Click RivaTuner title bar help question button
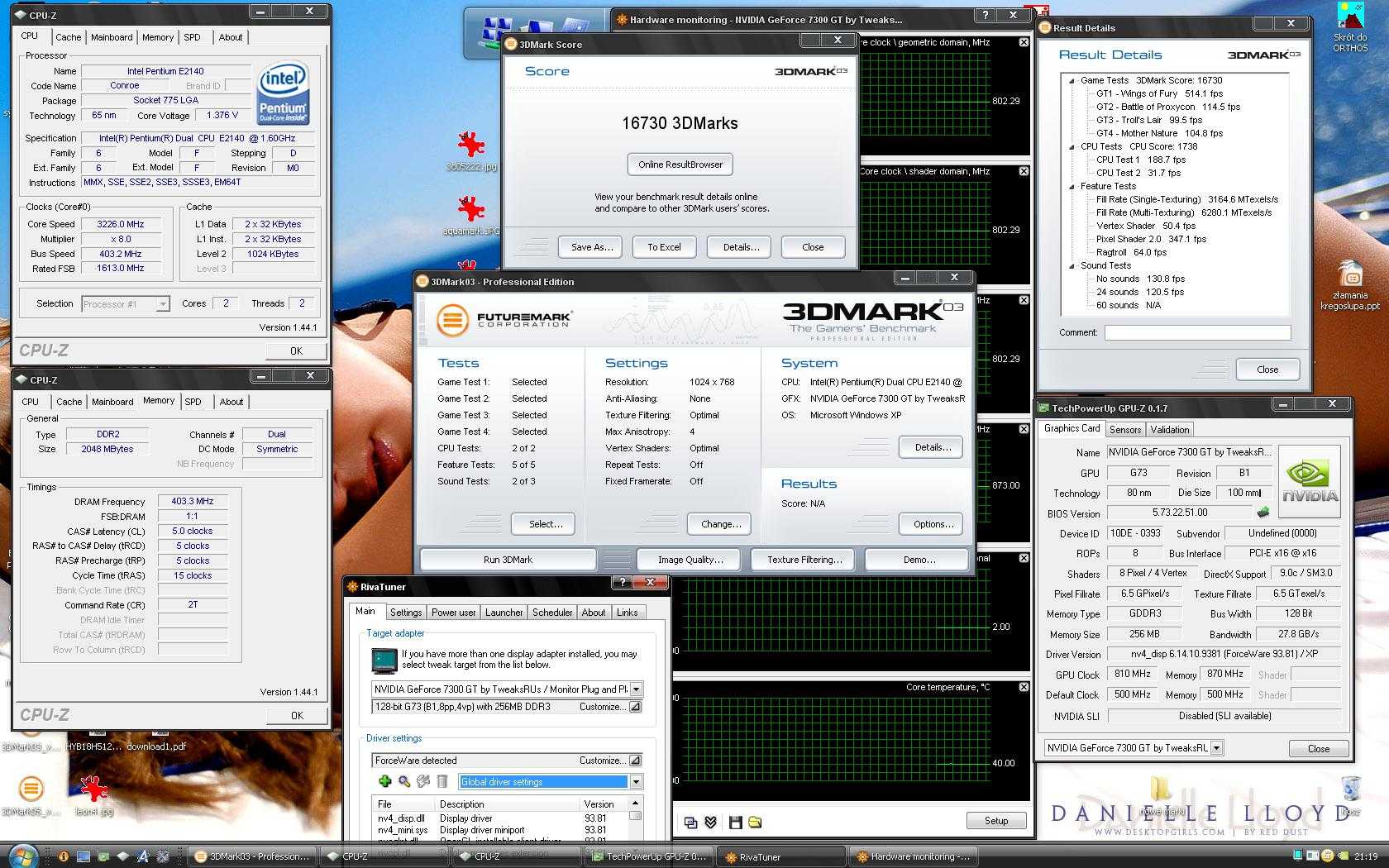 click(x=623, y=583)
